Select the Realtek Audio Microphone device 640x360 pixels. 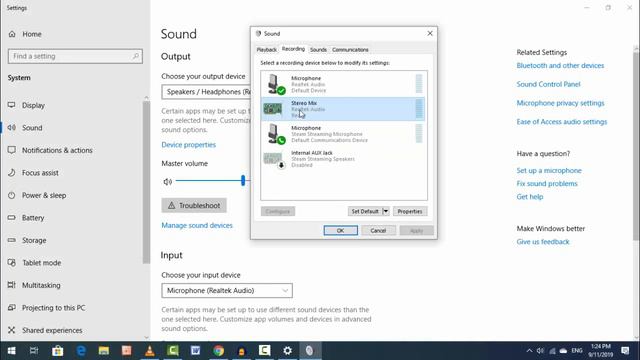[343, 84]
